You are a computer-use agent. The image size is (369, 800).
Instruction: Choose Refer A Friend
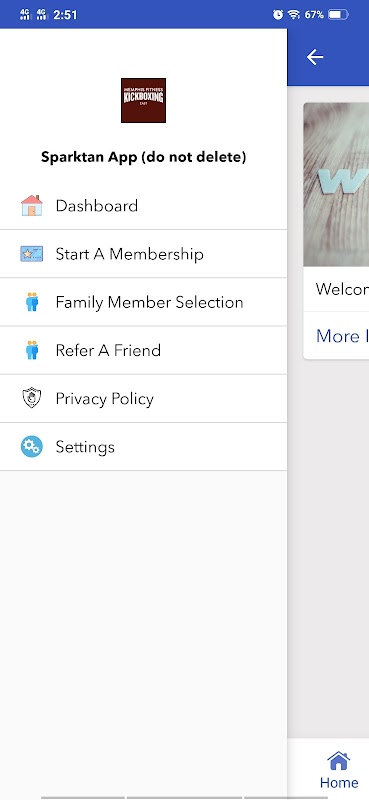(x=143, y=350)
